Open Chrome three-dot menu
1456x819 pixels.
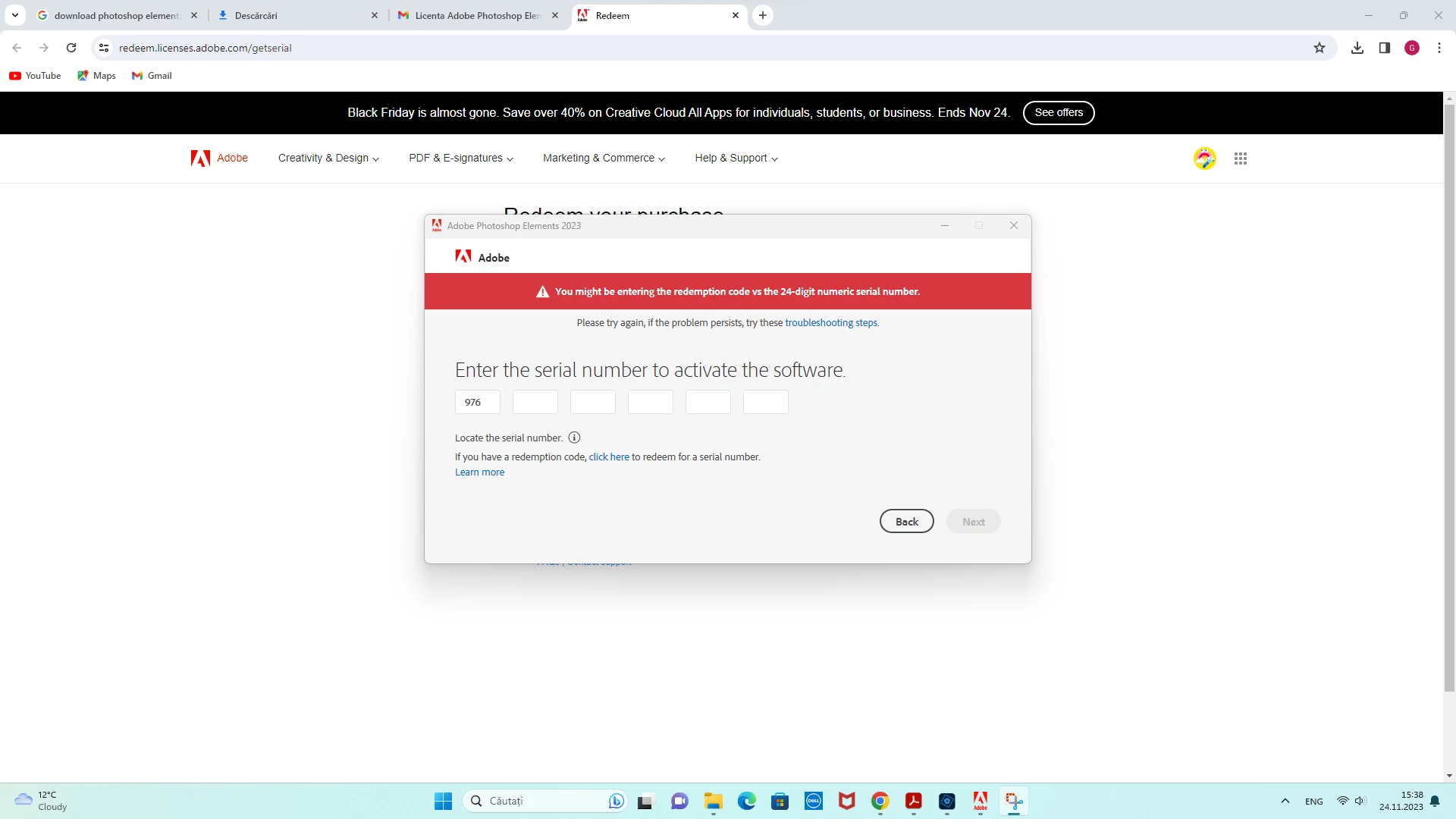coord(1439,48)
